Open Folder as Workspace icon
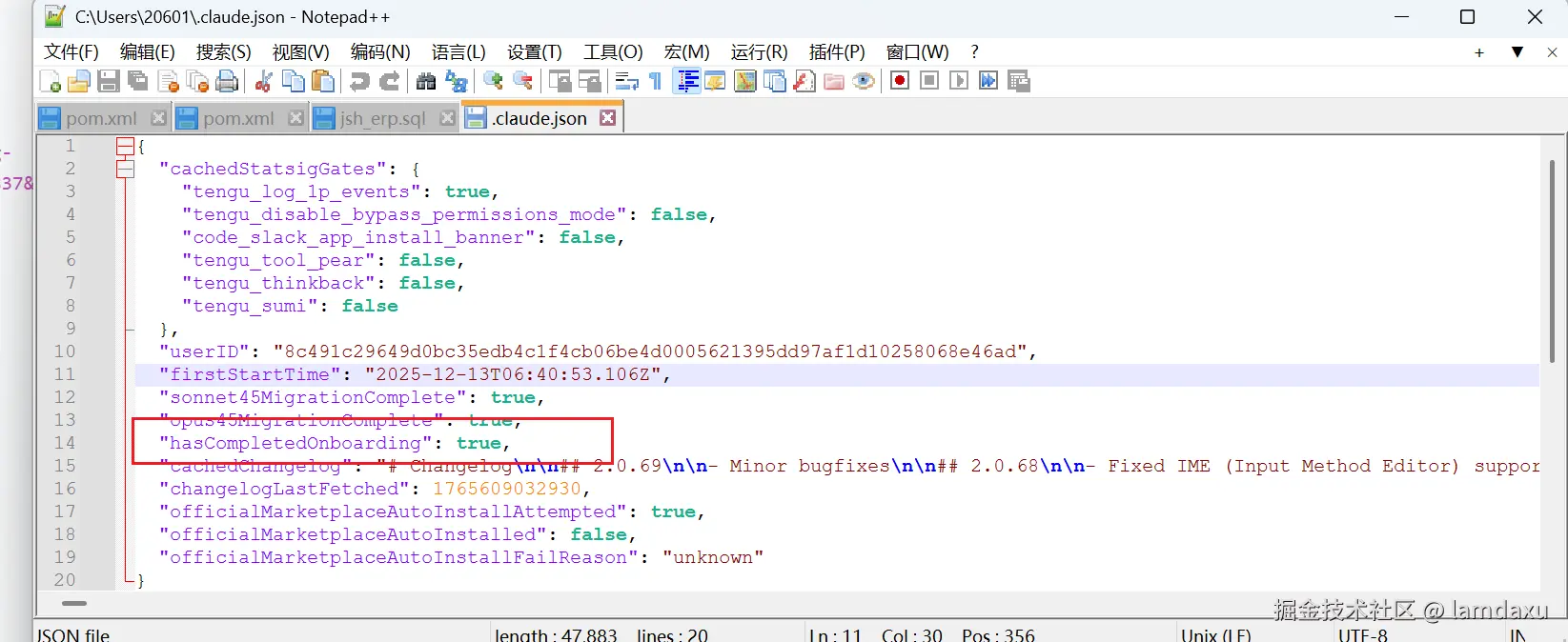Screen dimensions: 1568x642 [x=834, y=81]
